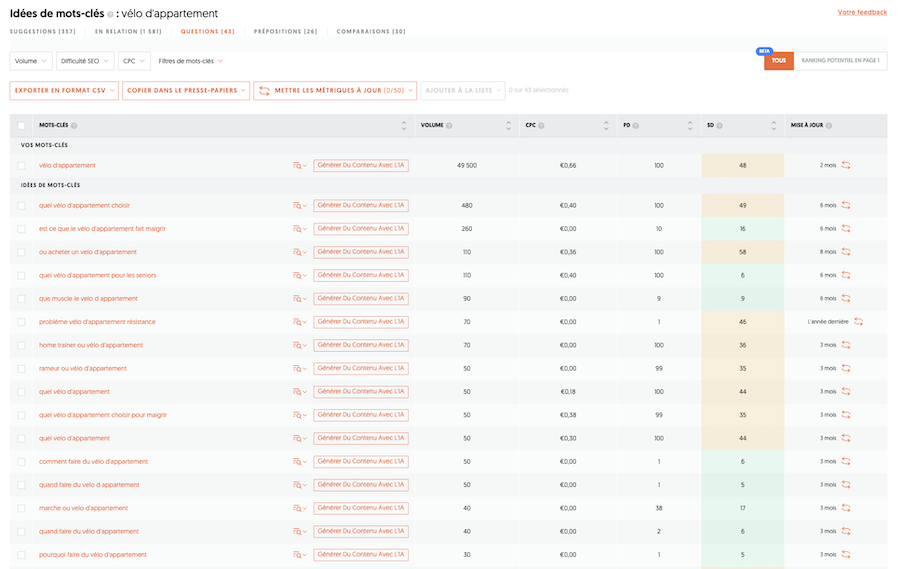This screenshot has width=900, height=569.
Task: Switch to Comparaisons (30) tab
Action: point(371,32)
